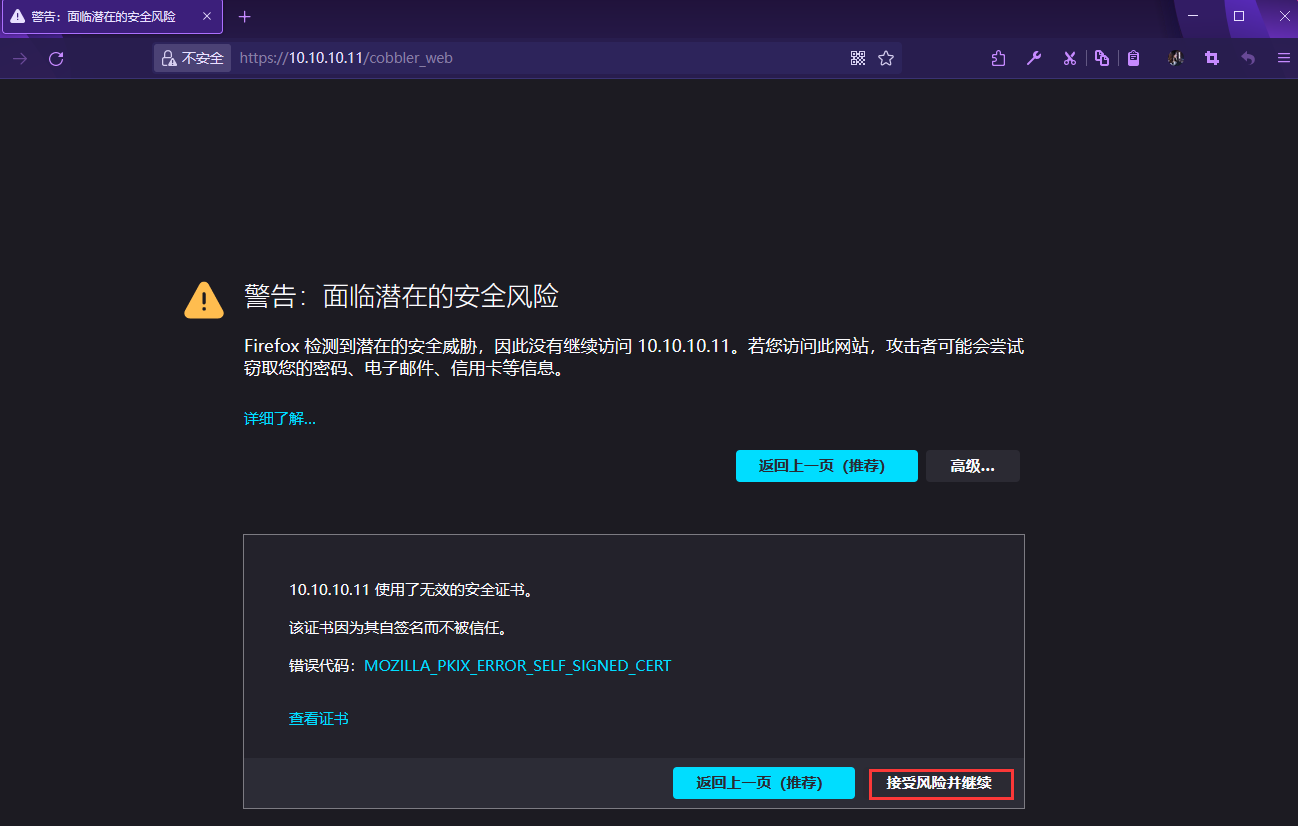Open MOZILLA_PKIX_ERROR_SELF_SIGNED_CERT error code link
1298x826 pixels.
coord(518,665)
